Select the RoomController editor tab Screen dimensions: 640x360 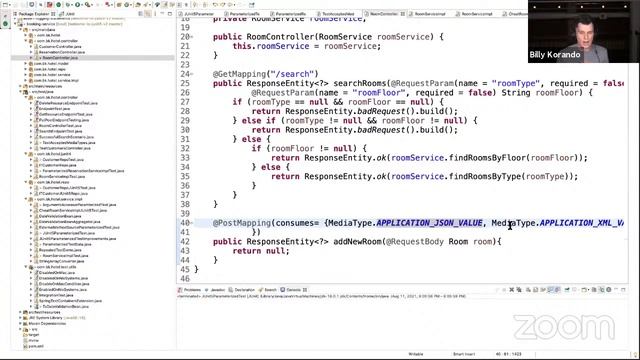(384, 14)
